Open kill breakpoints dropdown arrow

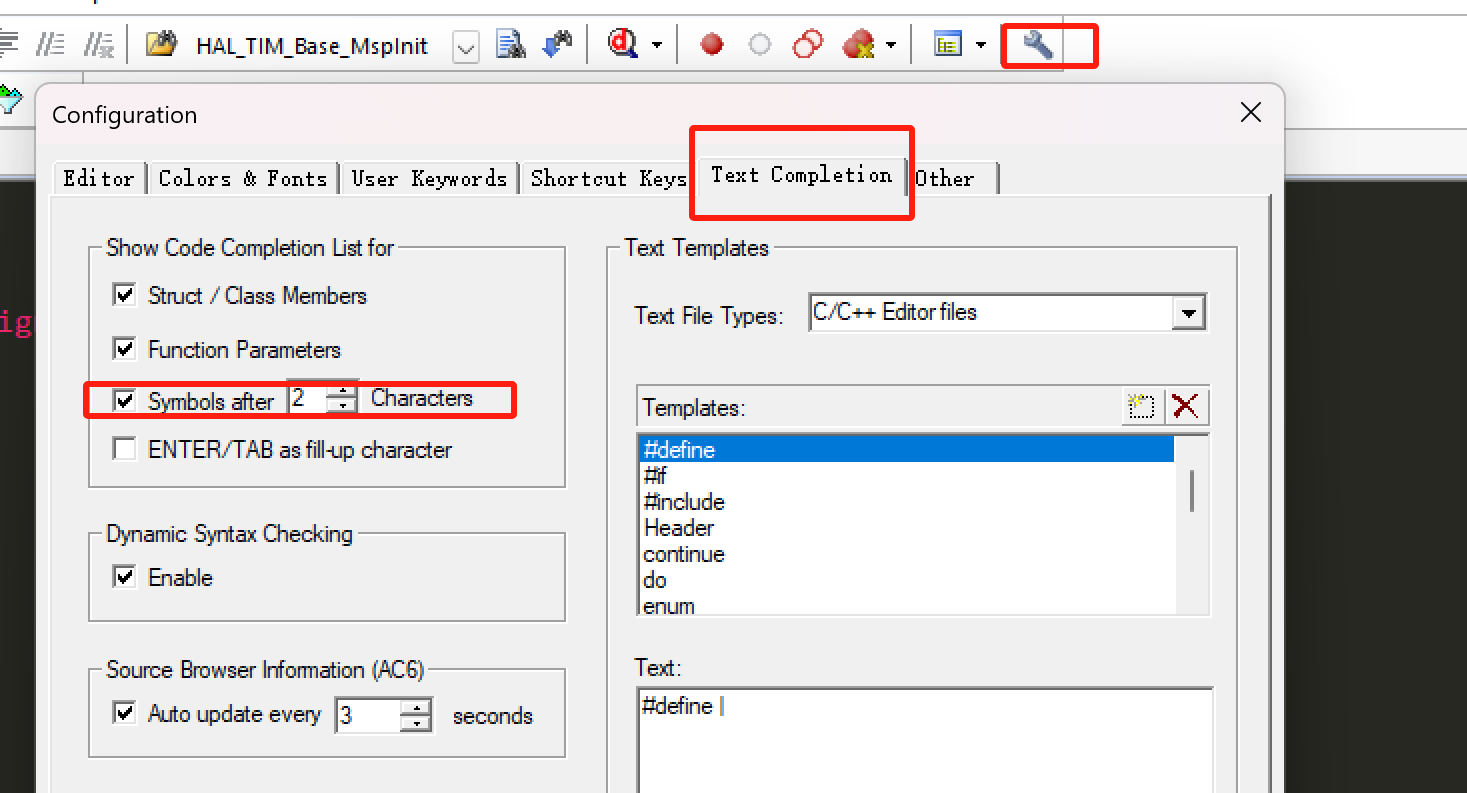pyautogui.click(x=890, y=45)
